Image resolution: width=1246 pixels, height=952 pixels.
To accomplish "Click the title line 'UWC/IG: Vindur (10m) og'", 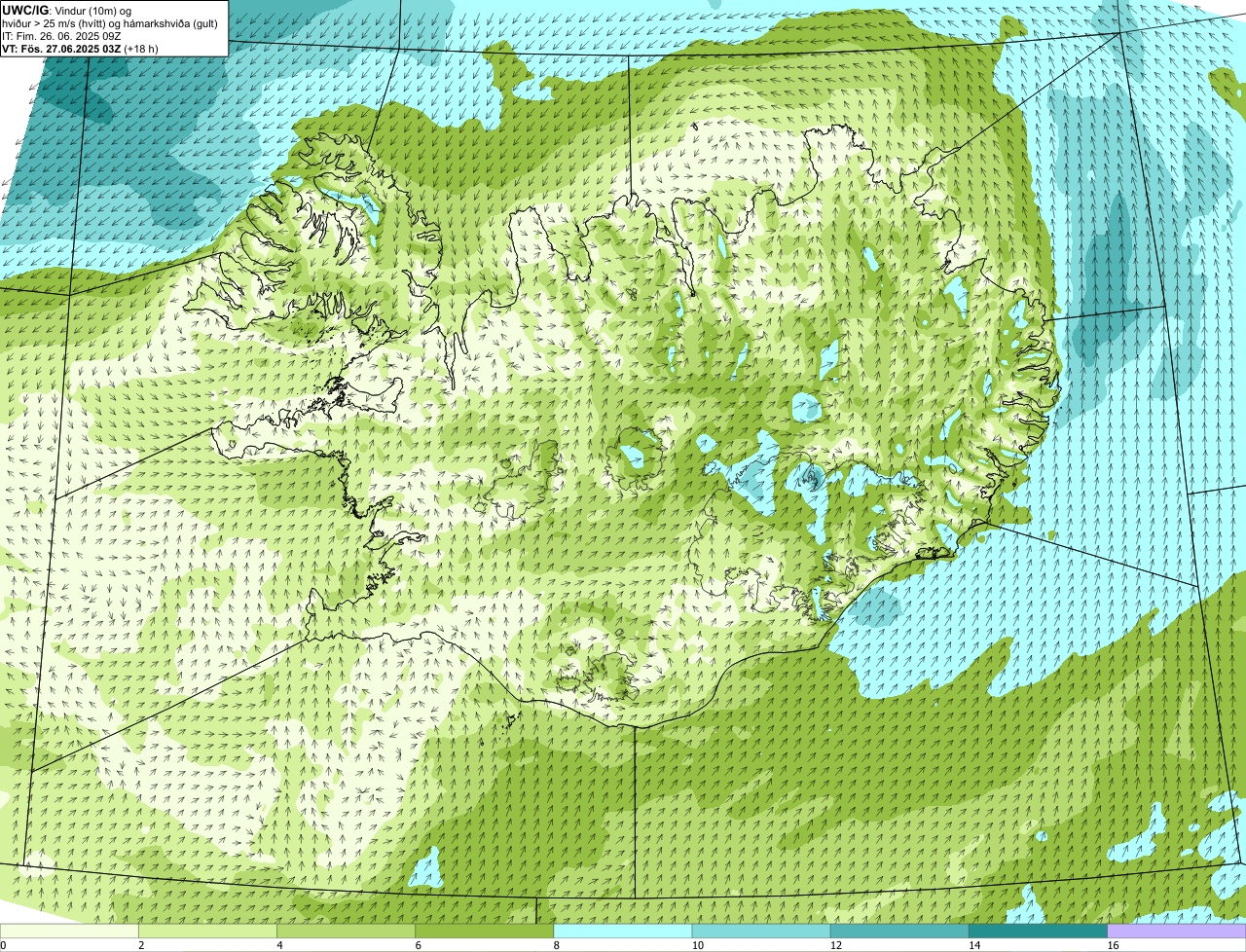I will coord(66,10).
